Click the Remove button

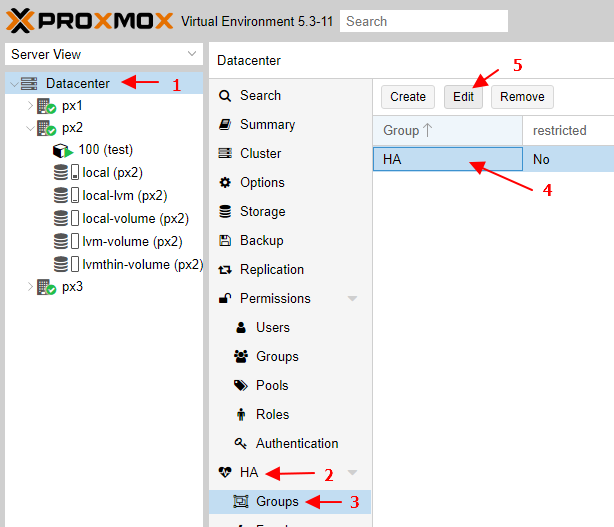coord(522,97)
